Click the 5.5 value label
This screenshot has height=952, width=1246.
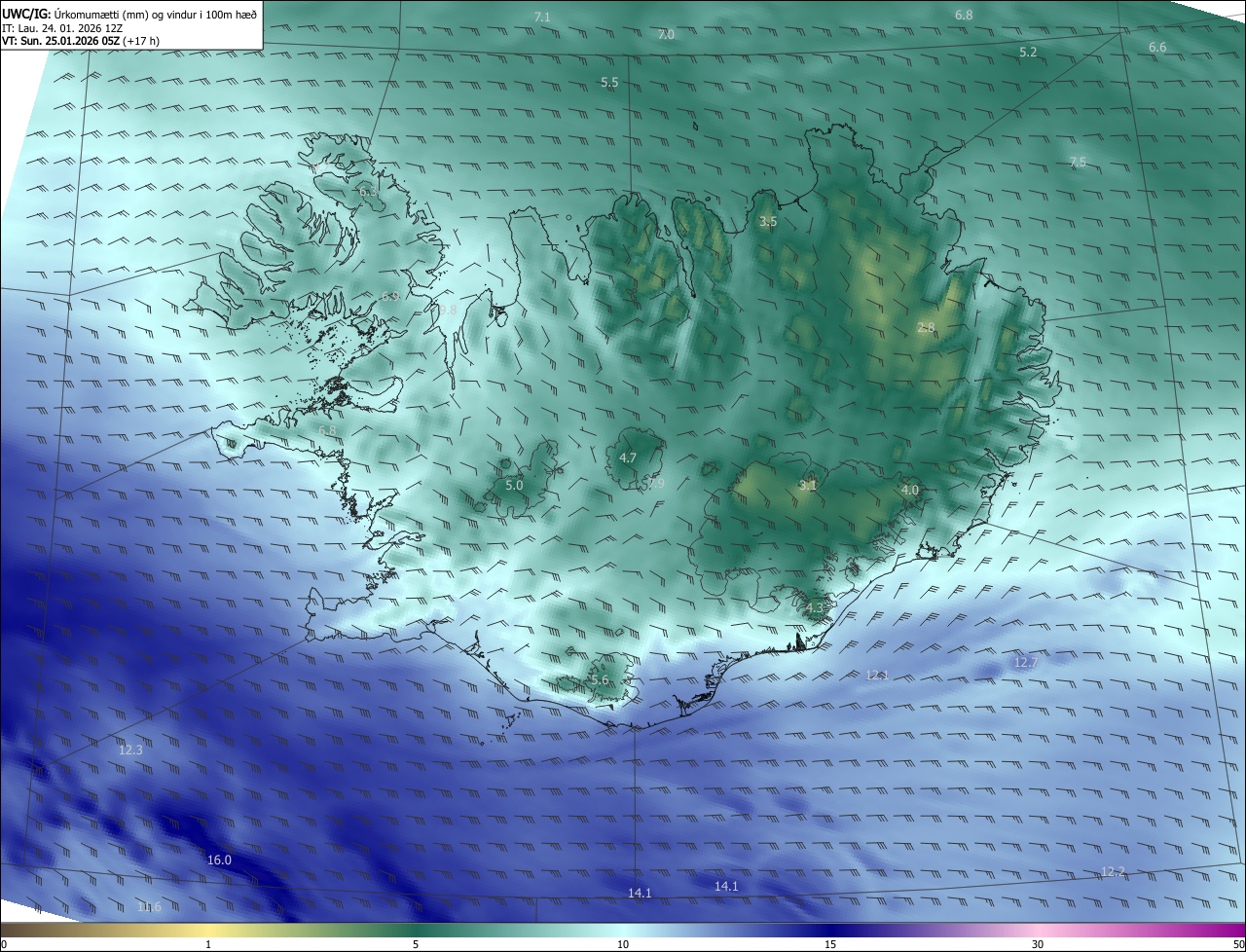pos(609,83)
